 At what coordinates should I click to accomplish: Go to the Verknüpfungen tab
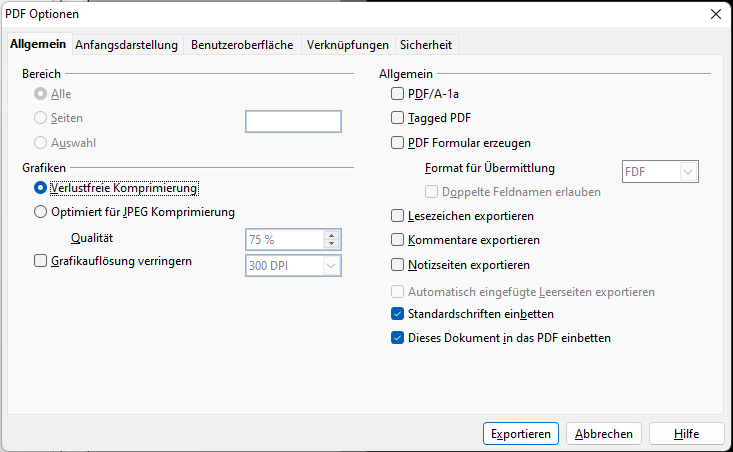347,45
